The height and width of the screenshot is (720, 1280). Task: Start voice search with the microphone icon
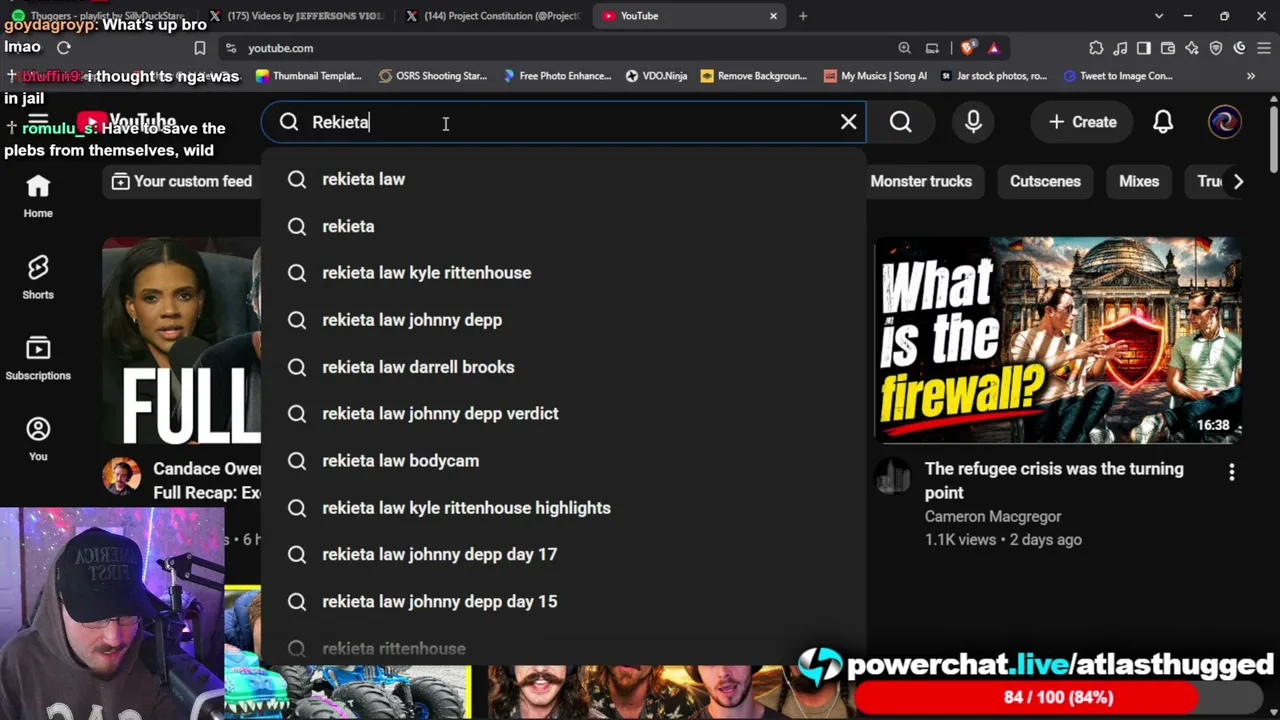point(973,122)
